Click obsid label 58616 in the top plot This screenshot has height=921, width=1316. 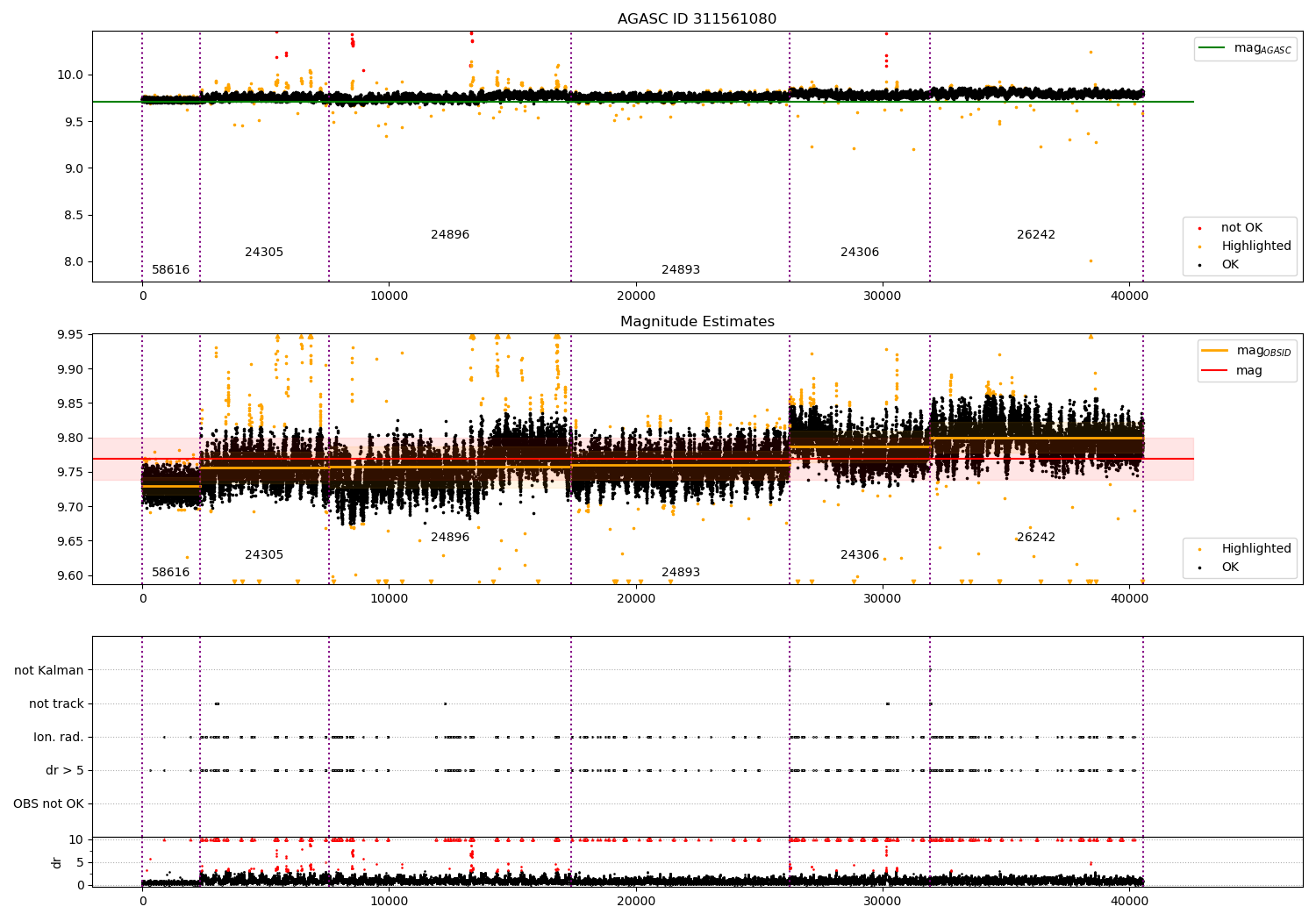(x=170, y=269)
